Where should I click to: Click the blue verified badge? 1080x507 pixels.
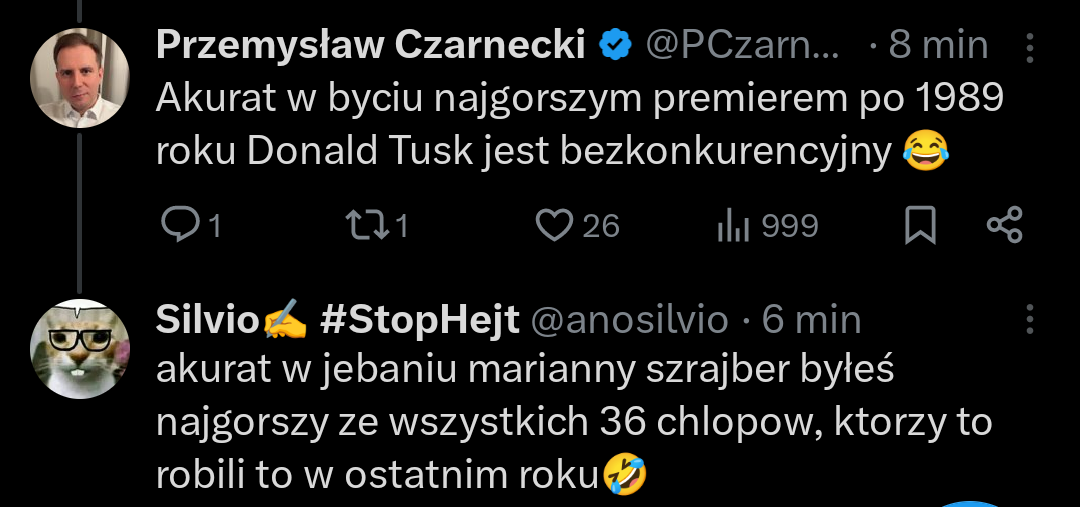click(x=615, y=45)
